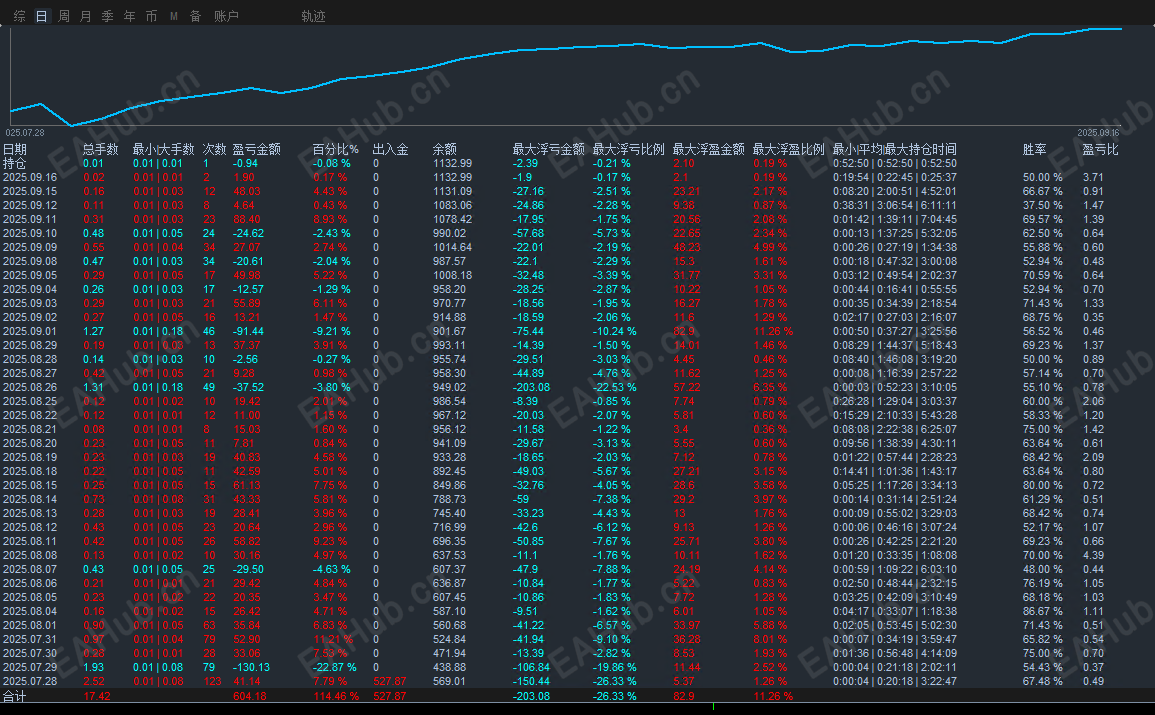Image resolution: width=1155 pixels, height=715 pixels.
Task: Switch to the 综 summary tab
Action: pos(20,16)
